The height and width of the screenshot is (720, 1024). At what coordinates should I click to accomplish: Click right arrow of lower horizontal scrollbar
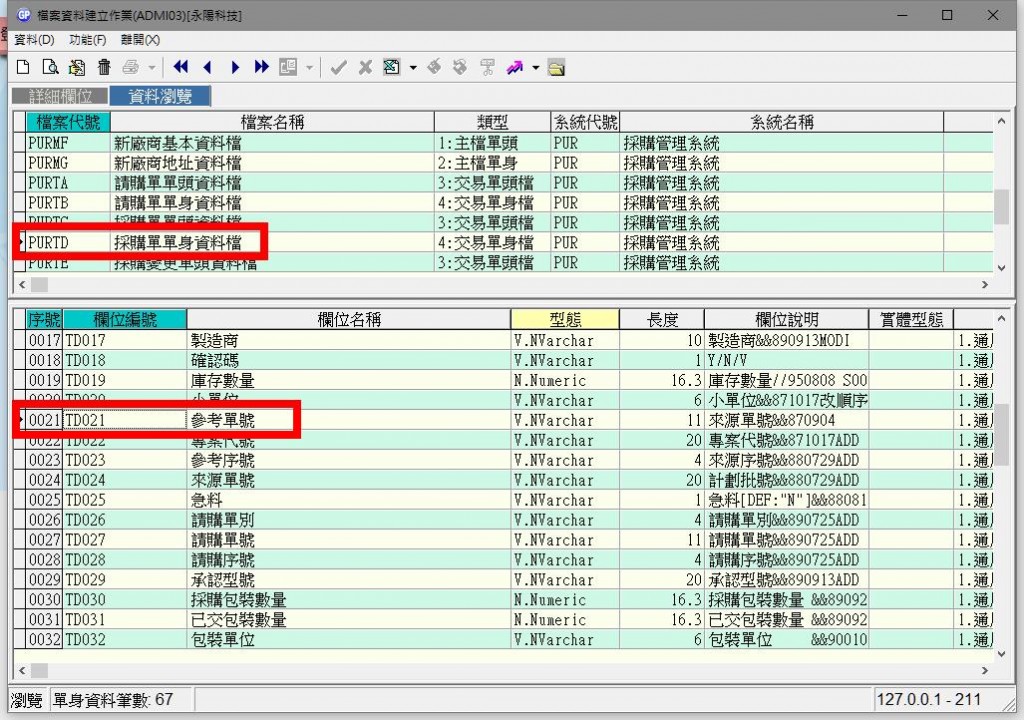(985, 670)
